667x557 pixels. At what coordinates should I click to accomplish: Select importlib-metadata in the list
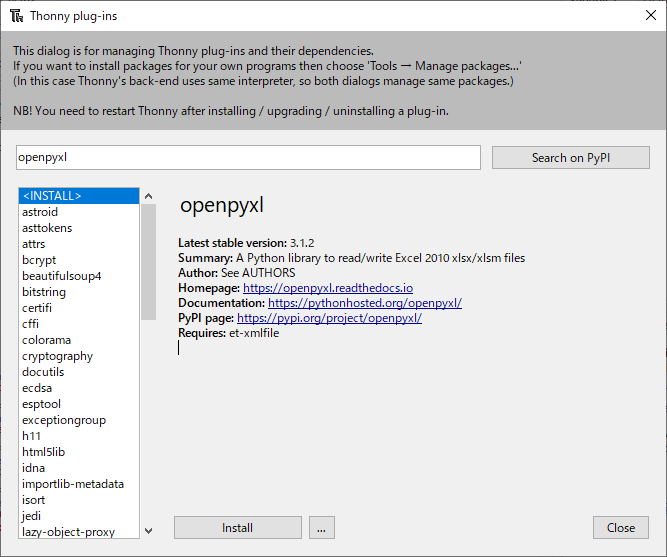[73, 484]
